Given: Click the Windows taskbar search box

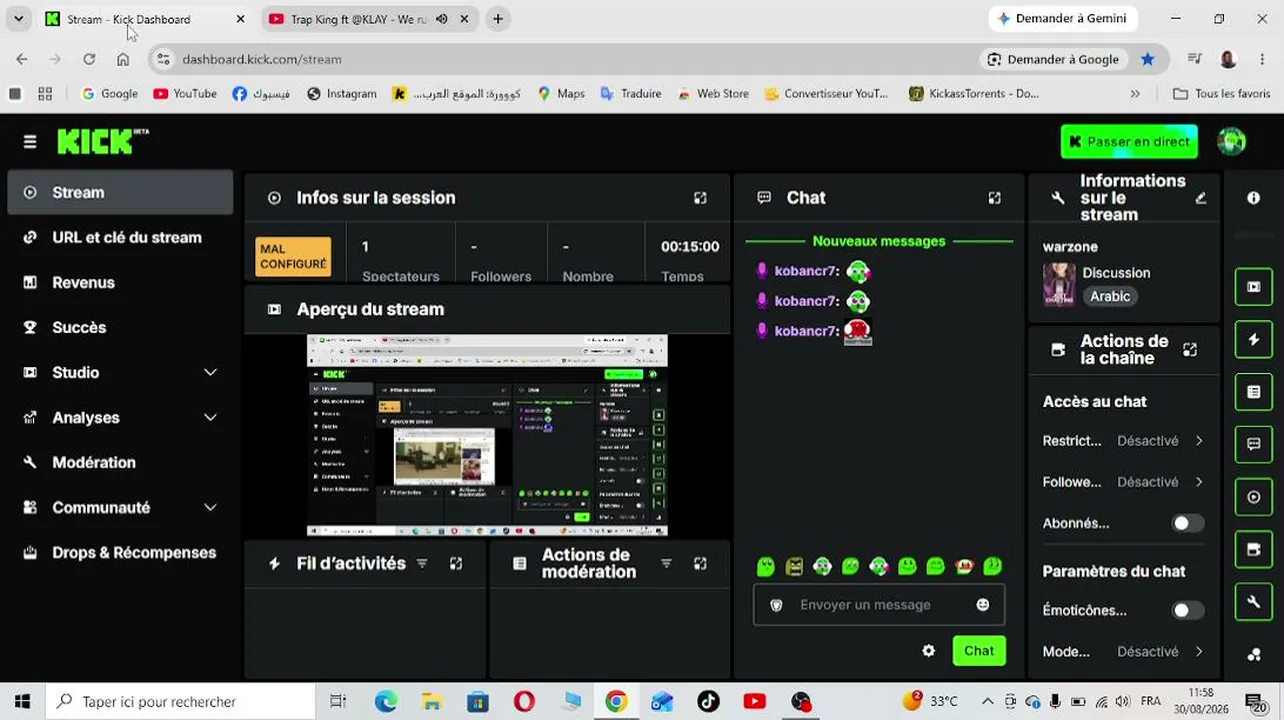Looking at the screenshot, I should coord(180,702).
